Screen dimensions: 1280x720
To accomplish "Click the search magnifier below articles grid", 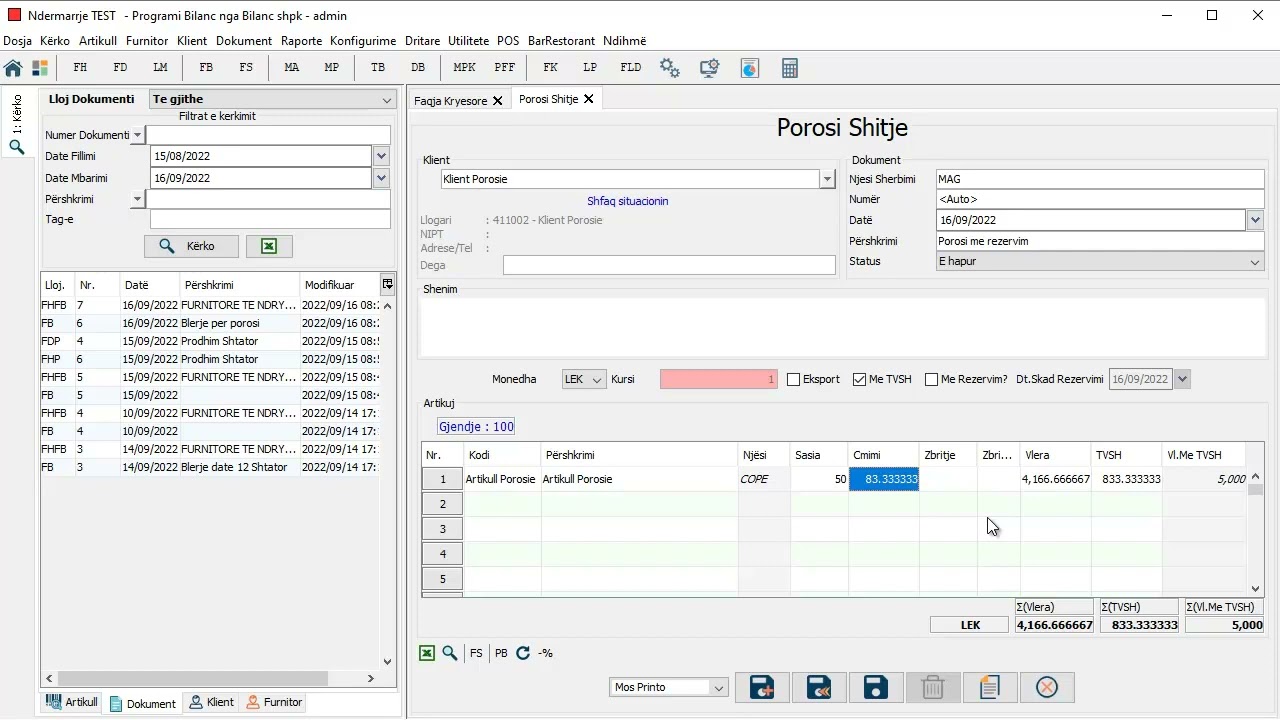I will point(450,653).
